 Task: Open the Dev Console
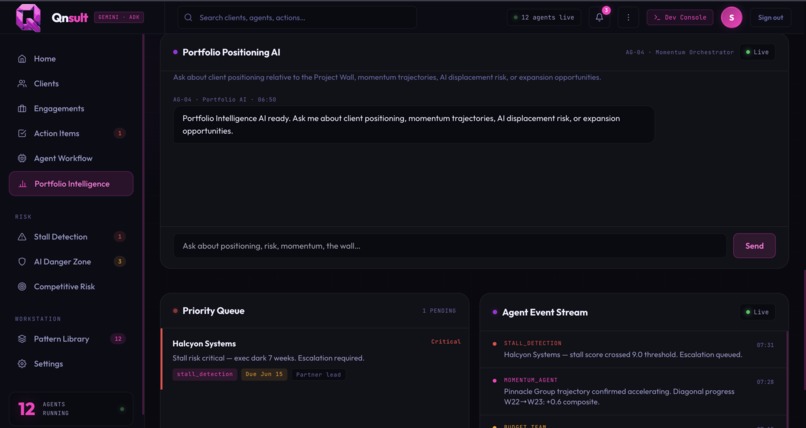click(x=680, y=17)
